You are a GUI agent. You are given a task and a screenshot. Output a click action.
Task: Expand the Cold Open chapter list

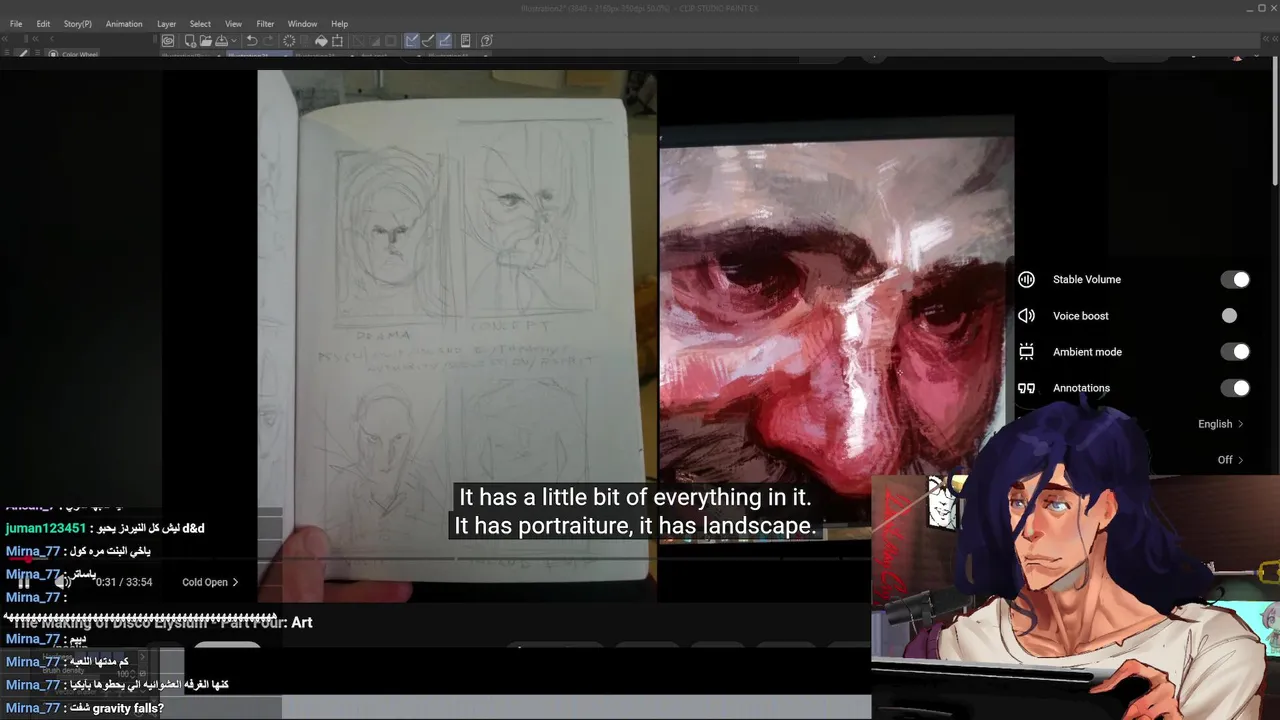(x=210, y=582)
